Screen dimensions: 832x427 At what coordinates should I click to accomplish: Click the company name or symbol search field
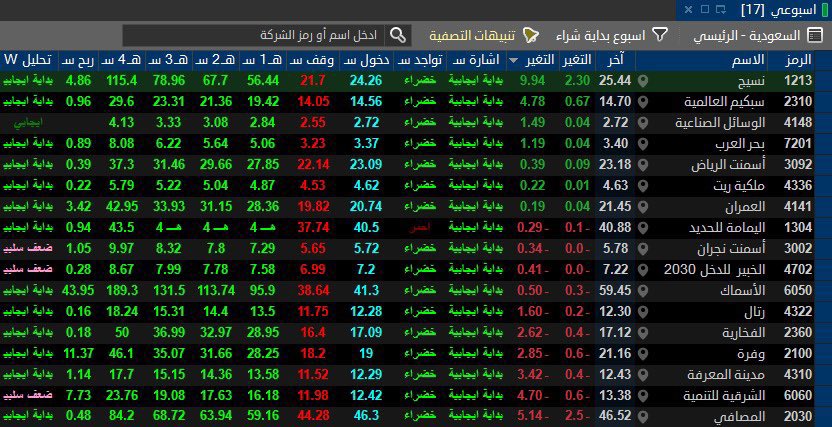tap(255, 36)
